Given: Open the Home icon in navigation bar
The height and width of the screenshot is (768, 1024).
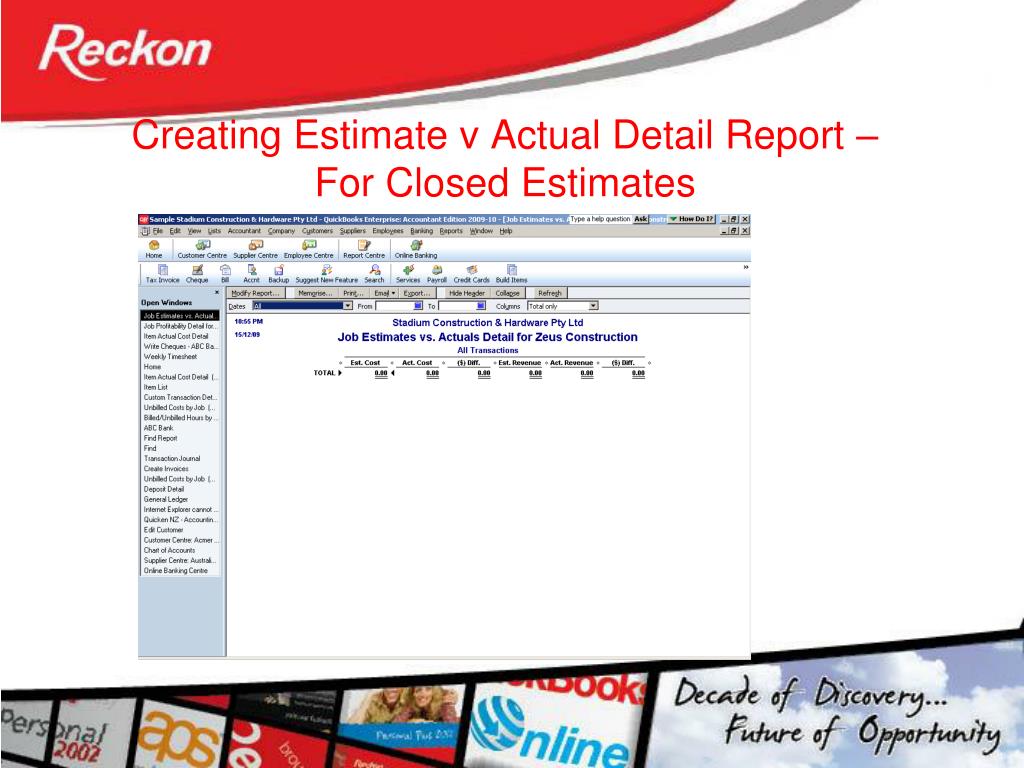Looking at the screenshot, I should [x=154, y=249].
